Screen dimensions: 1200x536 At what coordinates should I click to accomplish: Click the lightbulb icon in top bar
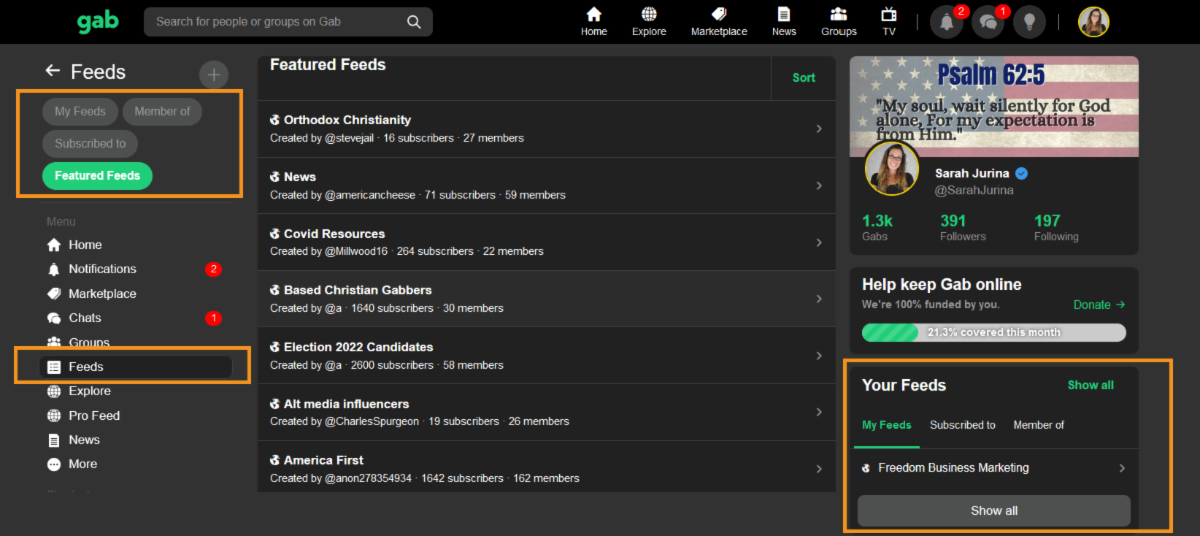pyautogui.click(x=1031, y=23)
